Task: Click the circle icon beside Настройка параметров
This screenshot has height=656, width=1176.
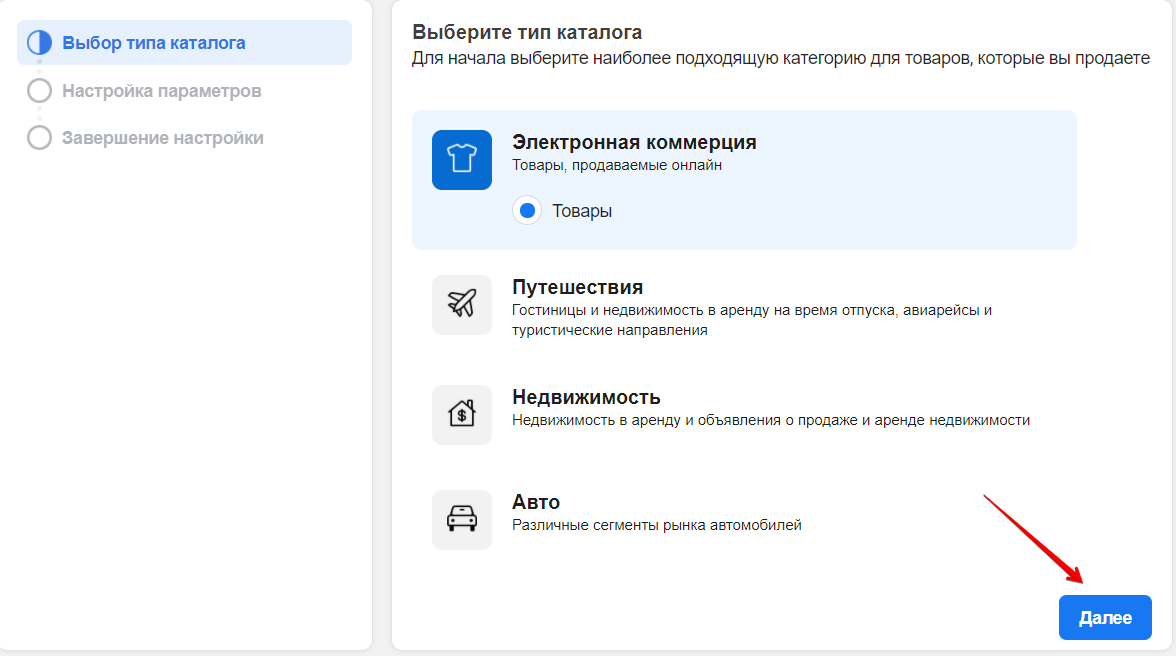Action: click(39, 91)
